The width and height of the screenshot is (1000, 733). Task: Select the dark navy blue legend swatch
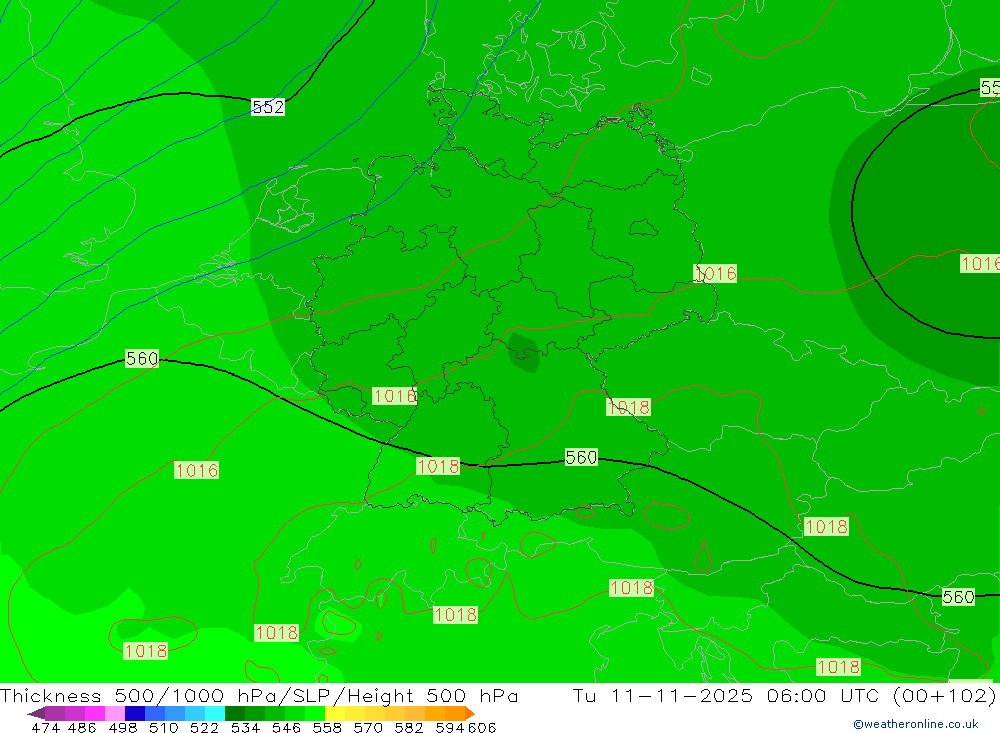coord(135,713)
